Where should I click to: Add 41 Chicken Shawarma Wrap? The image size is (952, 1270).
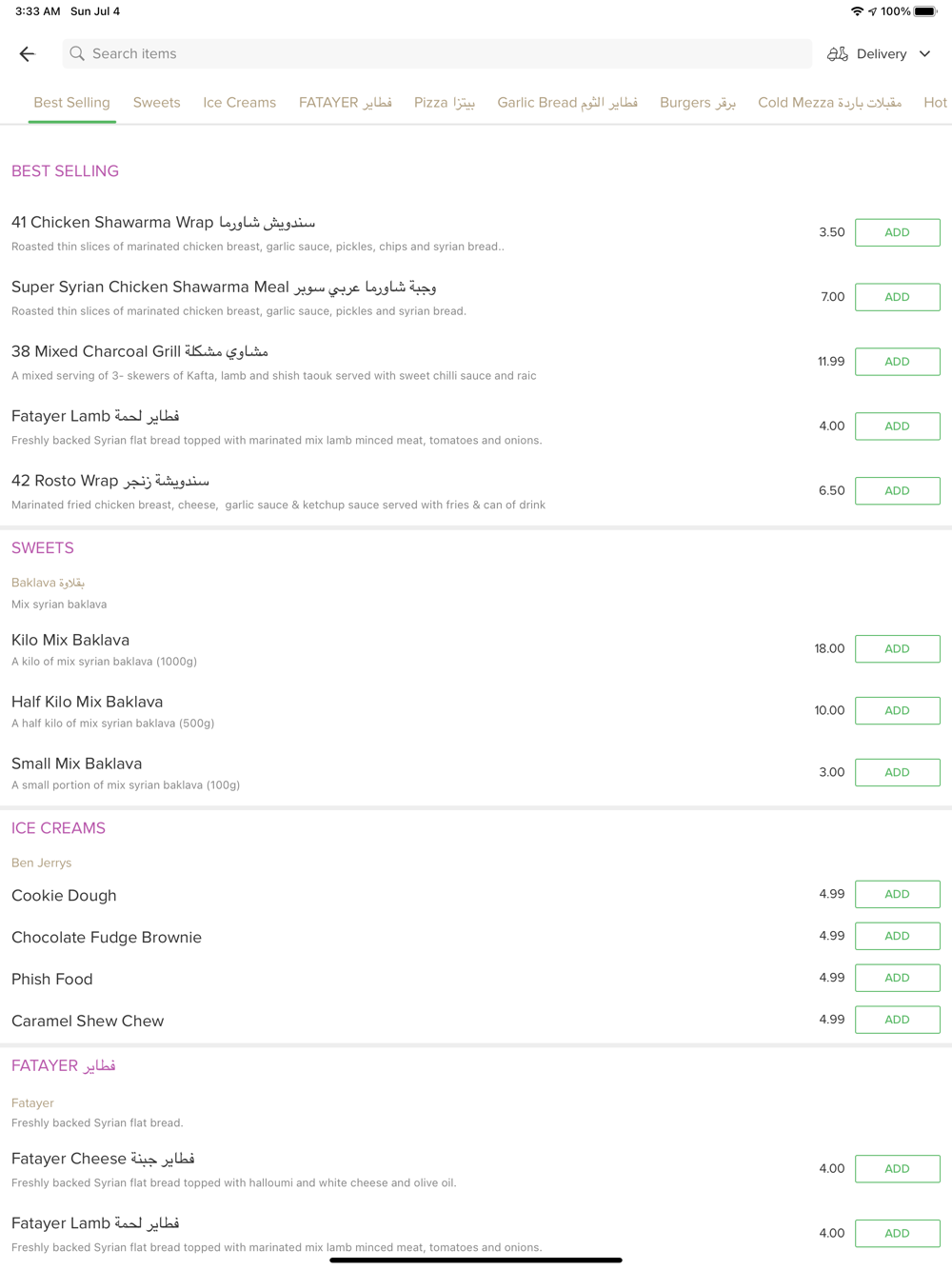pyautogui.click(x=897, y=232)
